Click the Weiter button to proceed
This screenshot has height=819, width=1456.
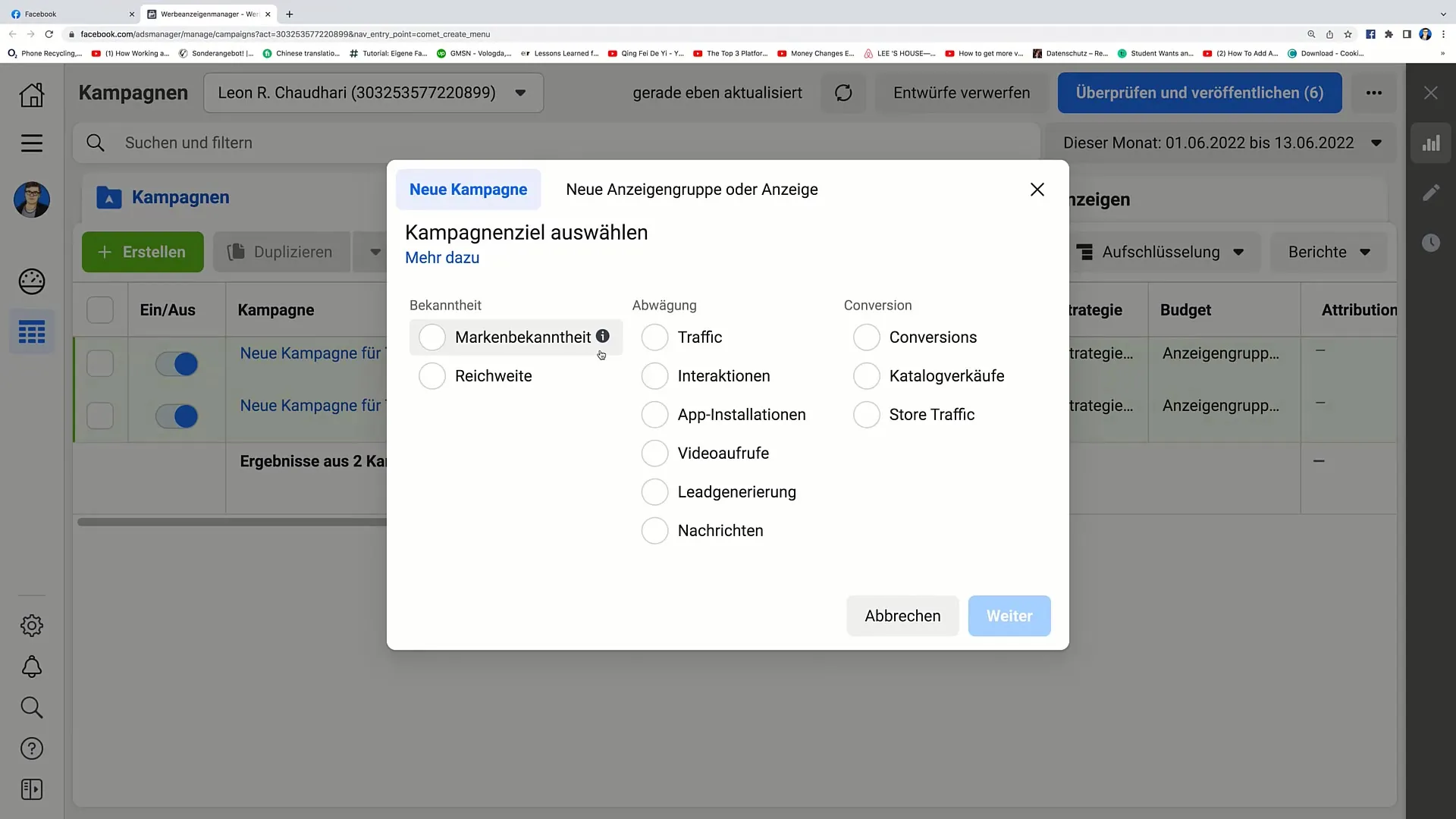pos(1009,615)
